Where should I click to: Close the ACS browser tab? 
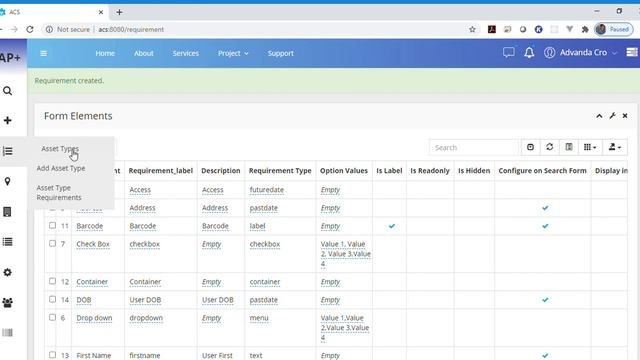[x=101, y=12]
